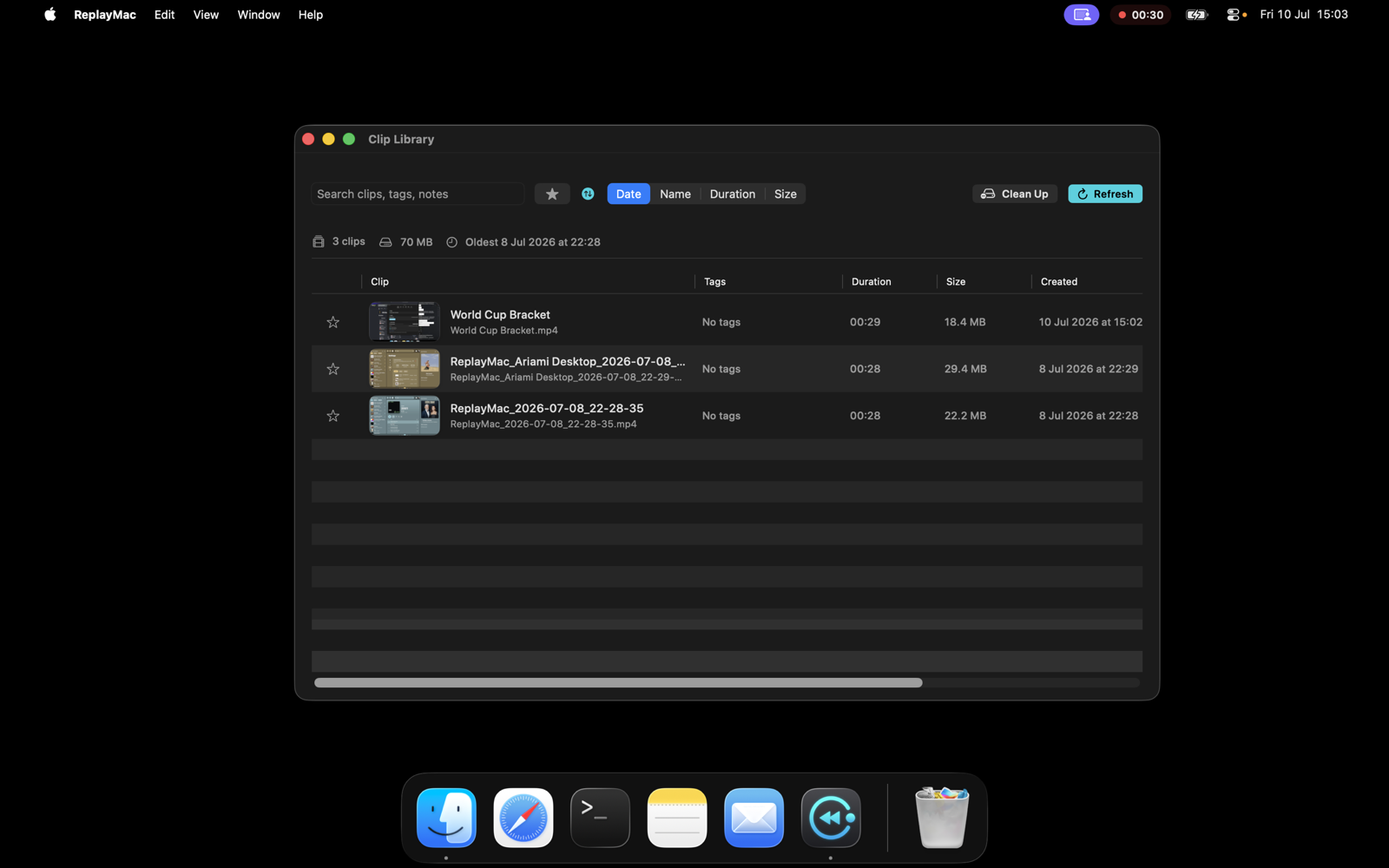Screen dimensions: 1389x868
Task: Click '10 Jul 2026 at 15:02' created date
Action: (x=1090, y=322)
